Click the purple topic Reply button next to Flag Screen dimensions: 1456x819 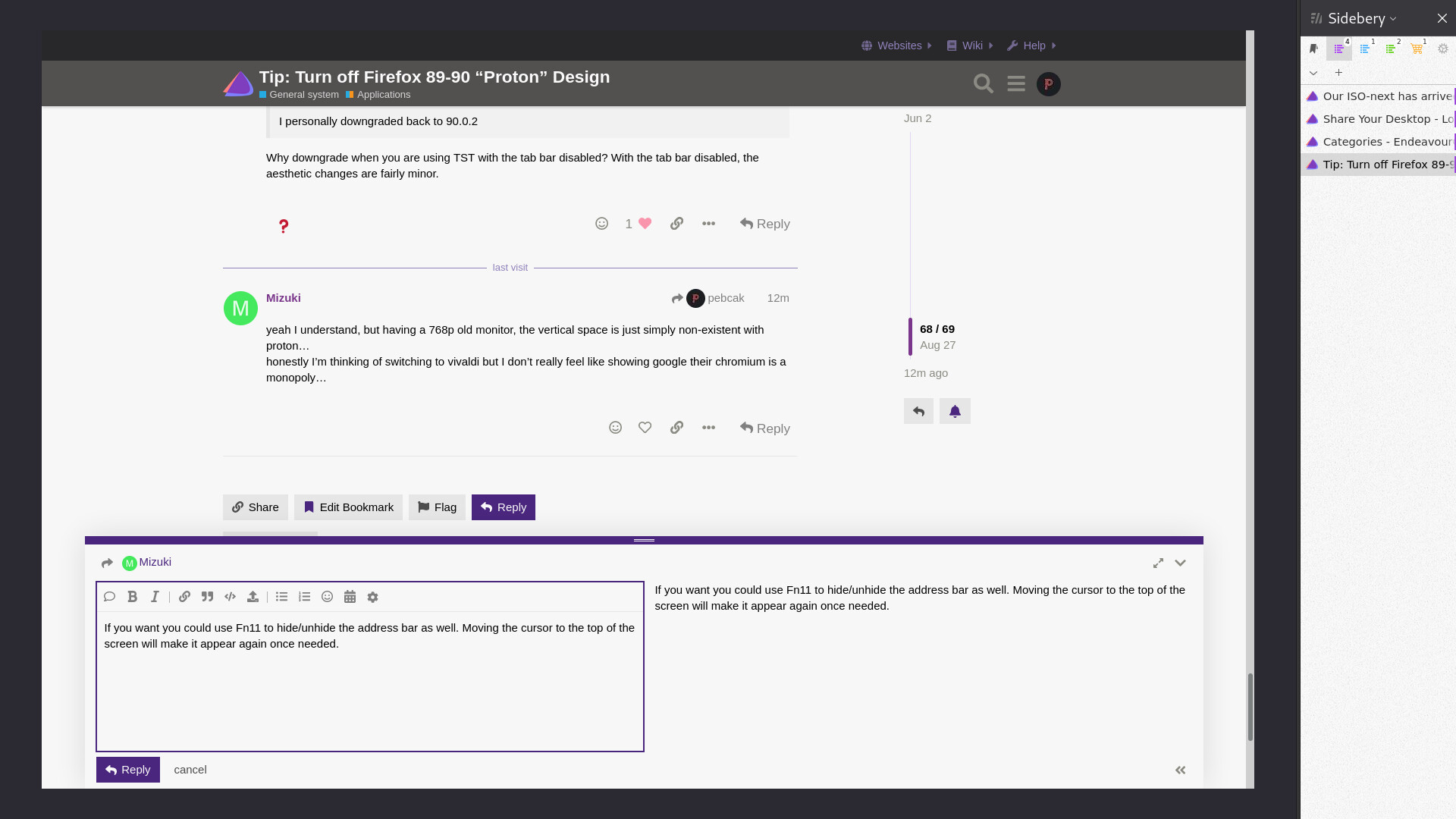(504, 507)
